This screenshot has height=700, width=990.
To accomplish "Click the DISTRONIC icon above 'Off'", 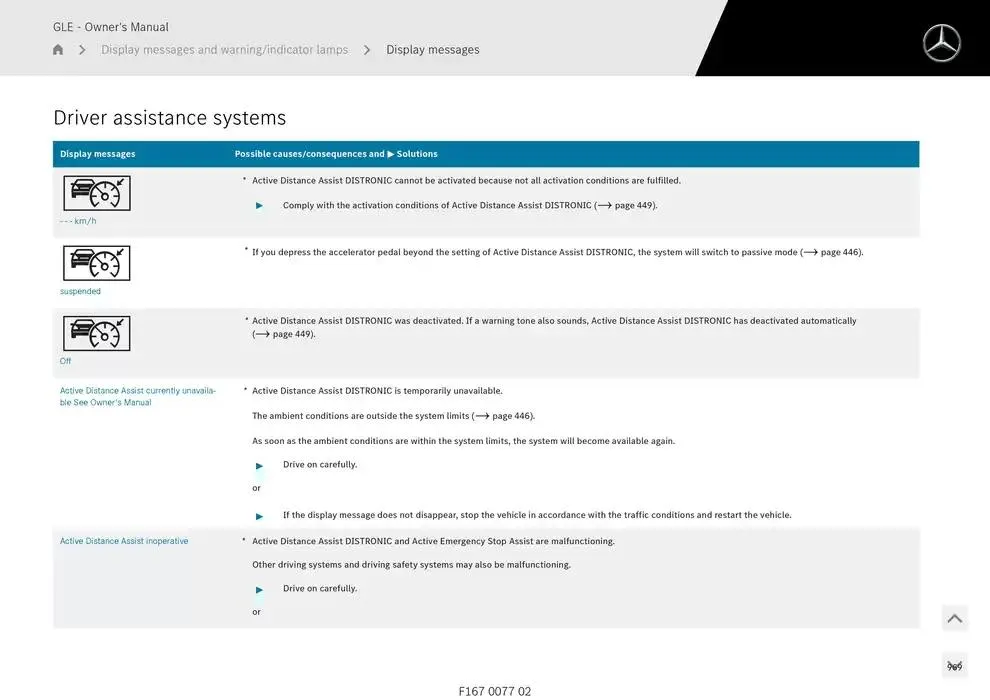I will (97, 333).
